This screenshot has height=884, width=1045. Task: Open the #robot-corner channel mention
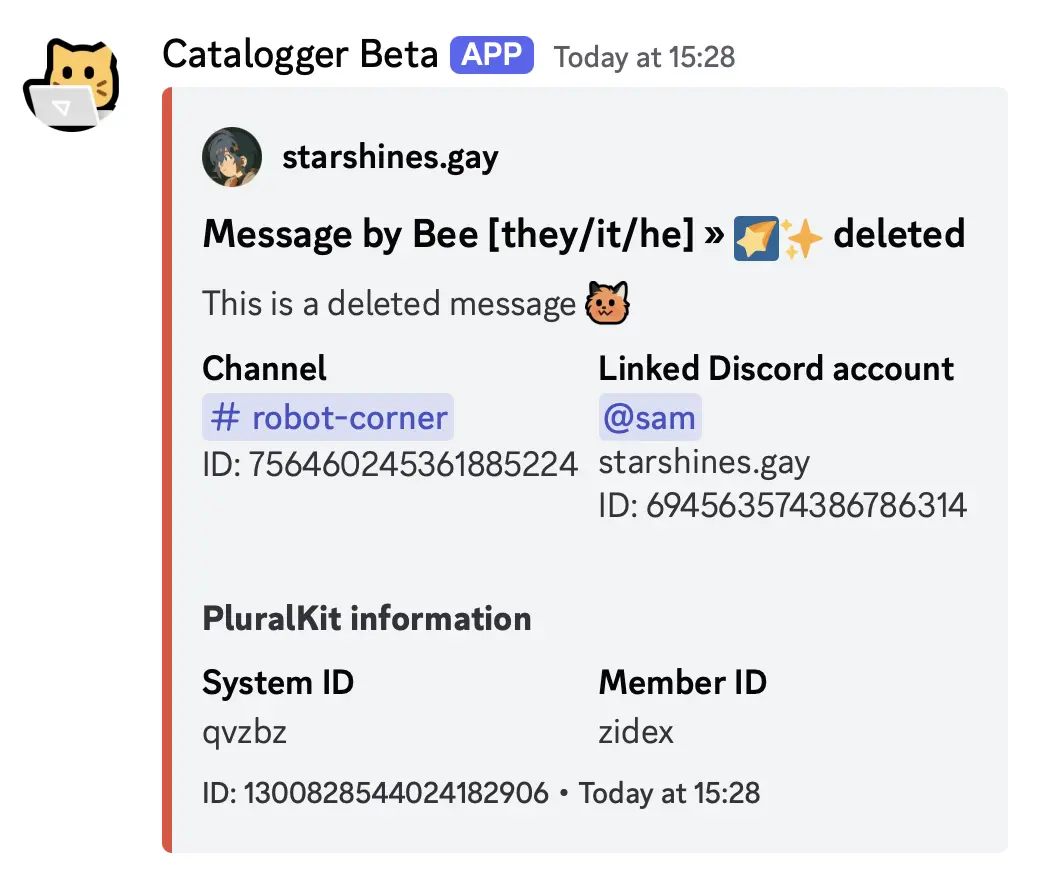329,417
